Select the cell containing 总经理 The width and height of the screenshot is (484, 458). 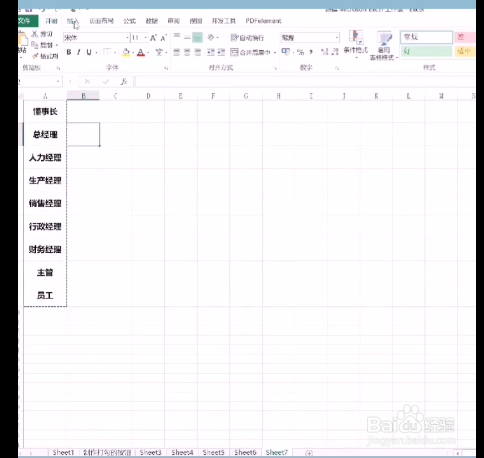click(45, 134)
